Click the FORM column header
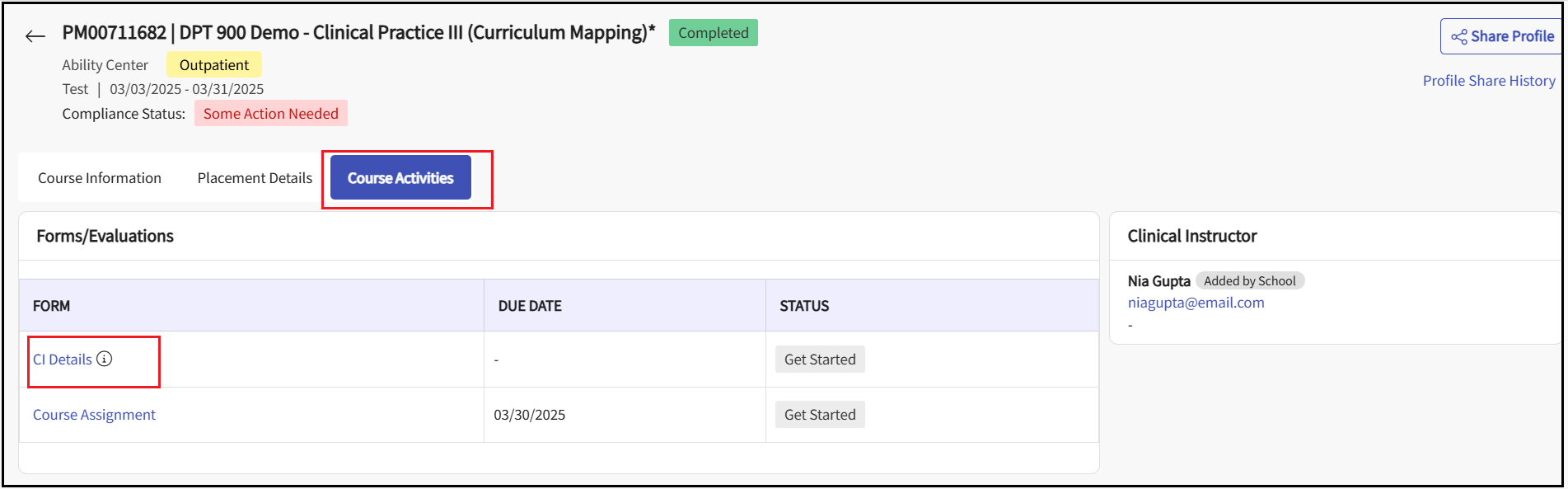Image resolution: width=1568 pixels, height=489 pixels. [51, 306]
